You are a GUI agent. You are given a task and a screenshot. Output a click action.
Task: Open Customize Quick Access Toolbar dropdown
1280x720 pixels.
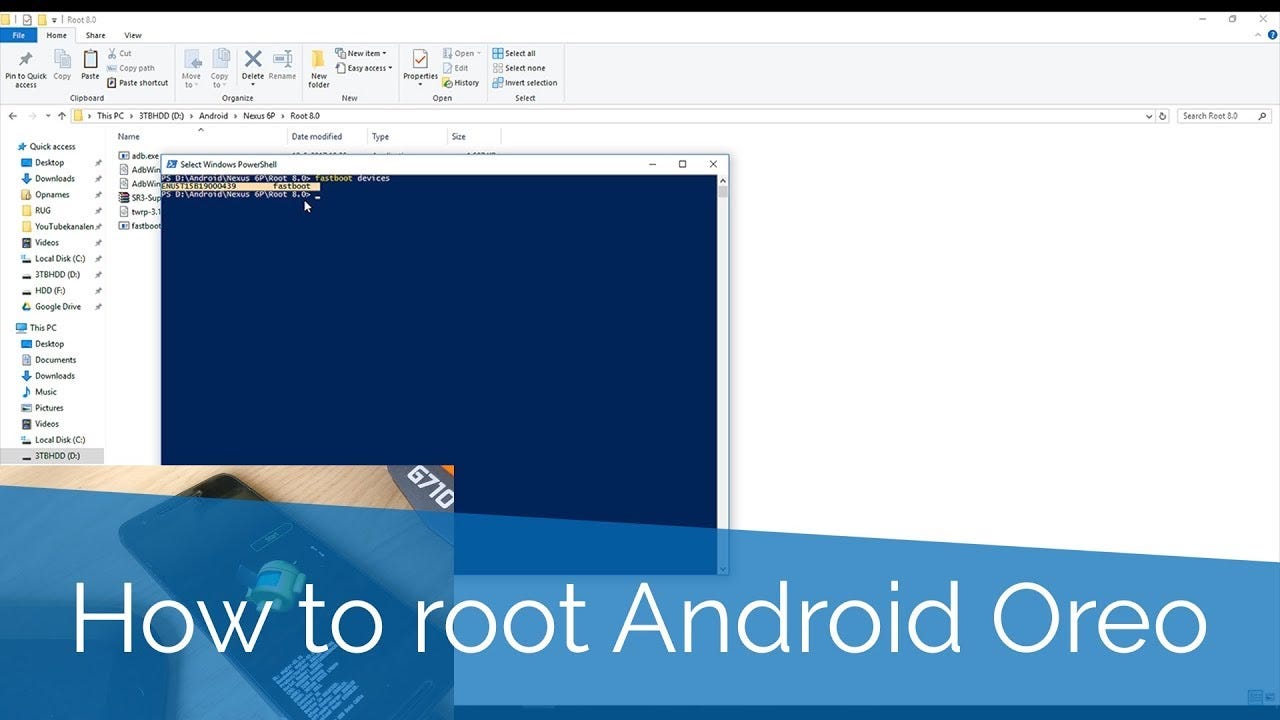(53, 19)
